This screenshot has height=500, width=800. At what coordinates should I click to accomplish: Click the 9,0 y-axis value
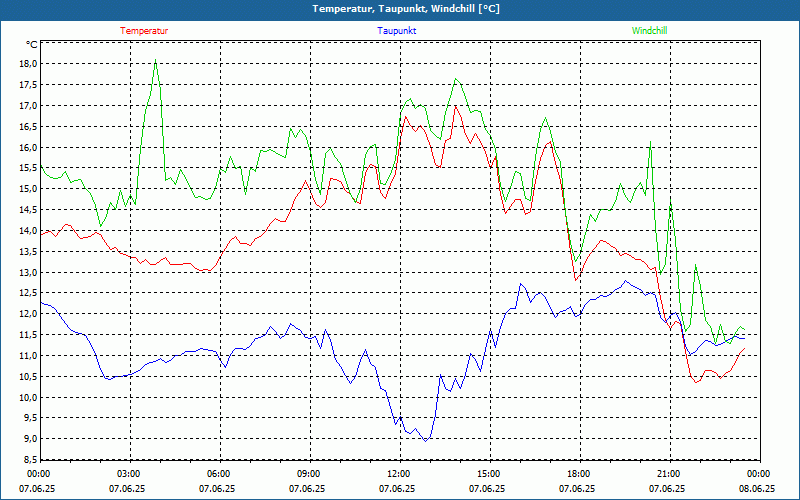tap(31, 439)
